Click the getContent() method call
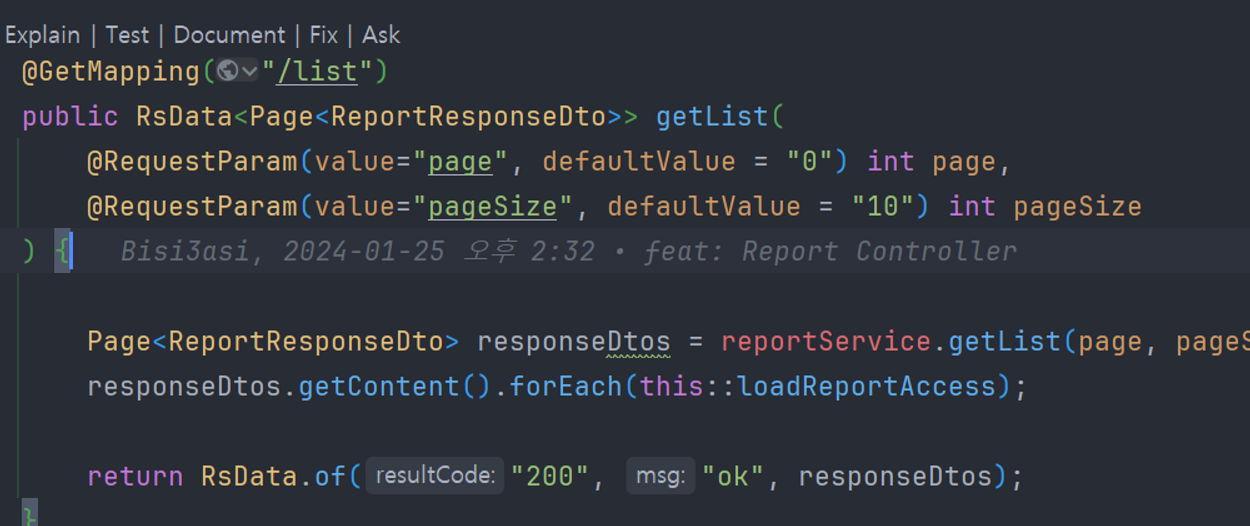Viewport: 1250px width, 526px height. coord(395,387)
